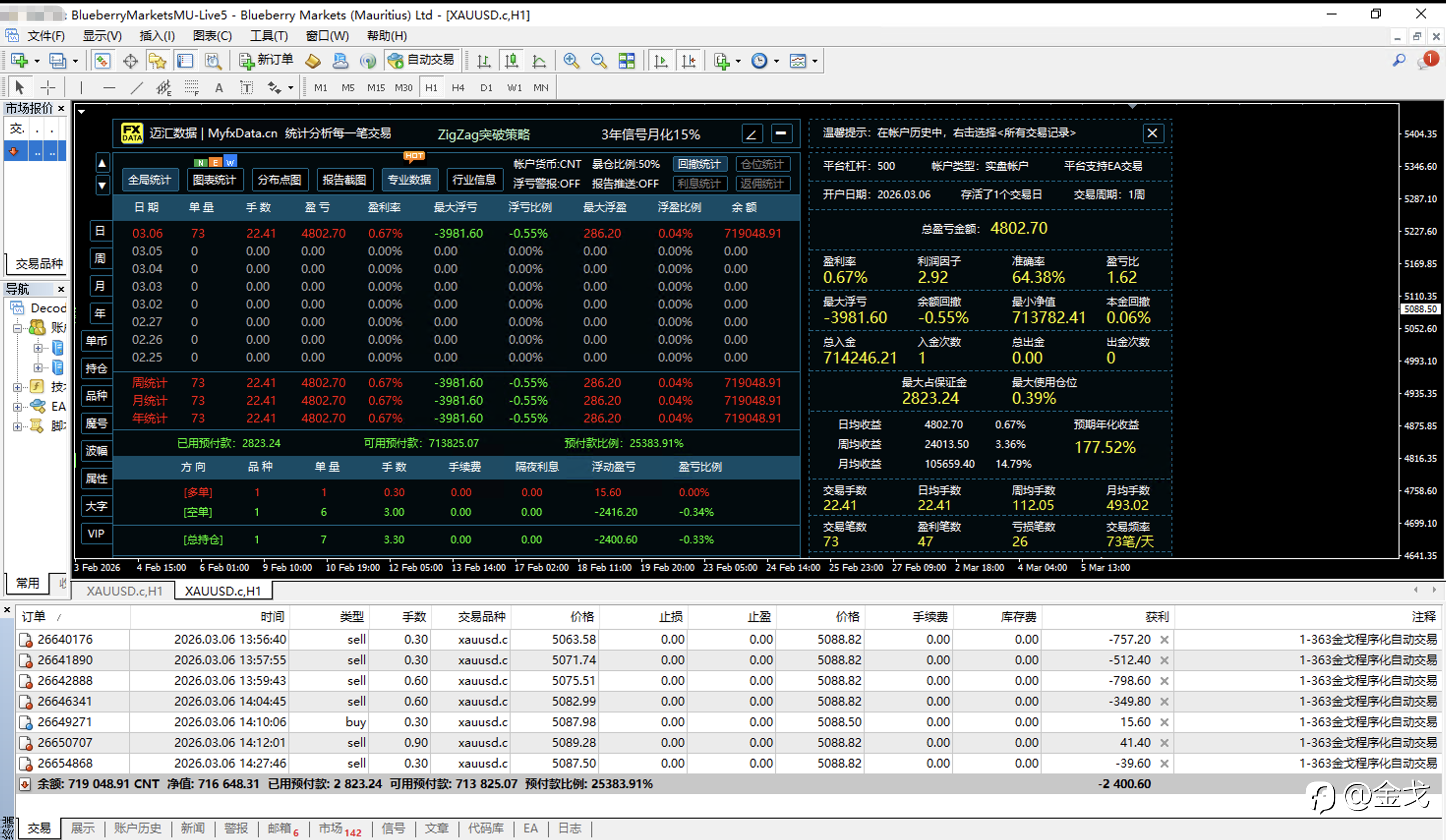
Task: Open the 图表(C) menu
Action: 211,35
